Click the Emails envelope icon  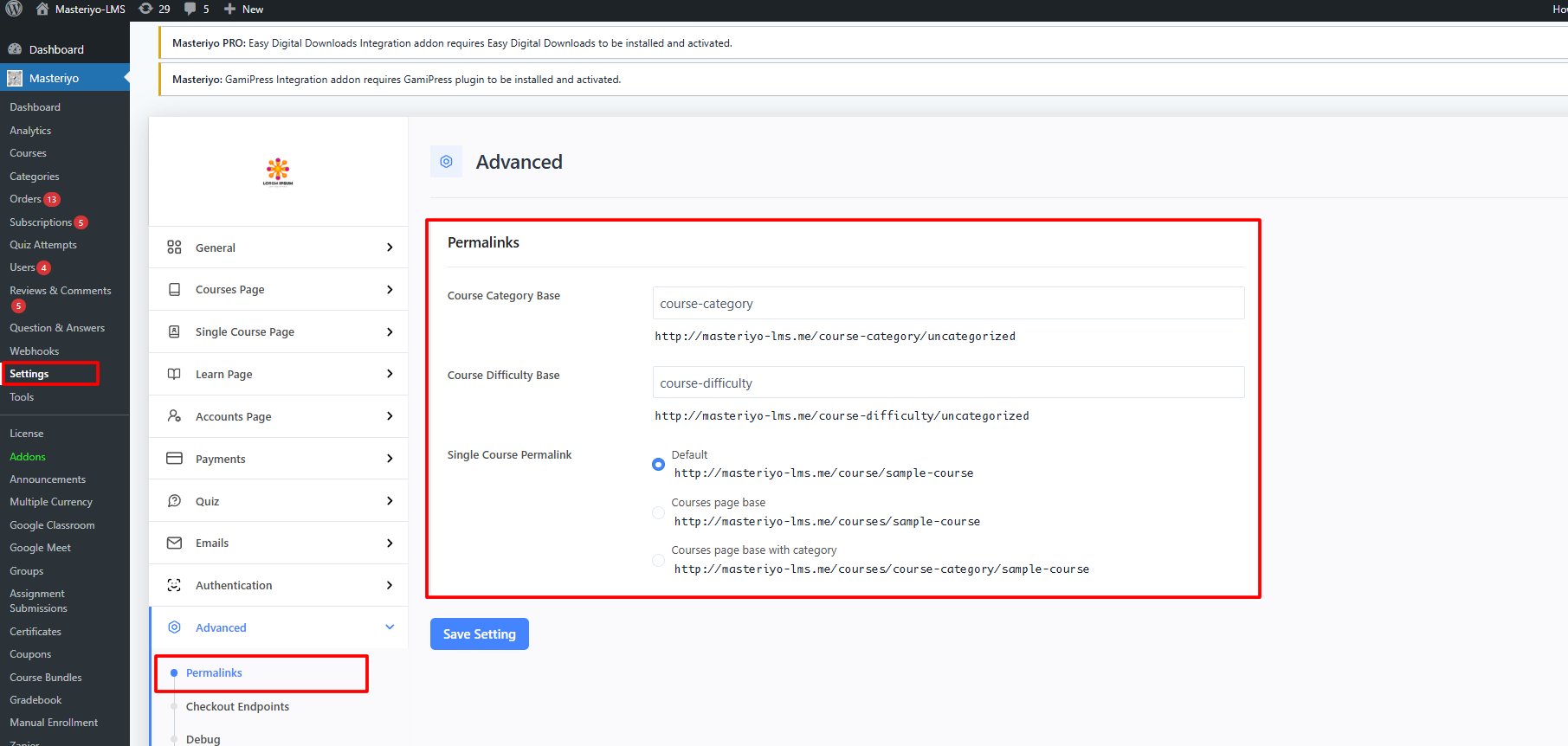174,543
